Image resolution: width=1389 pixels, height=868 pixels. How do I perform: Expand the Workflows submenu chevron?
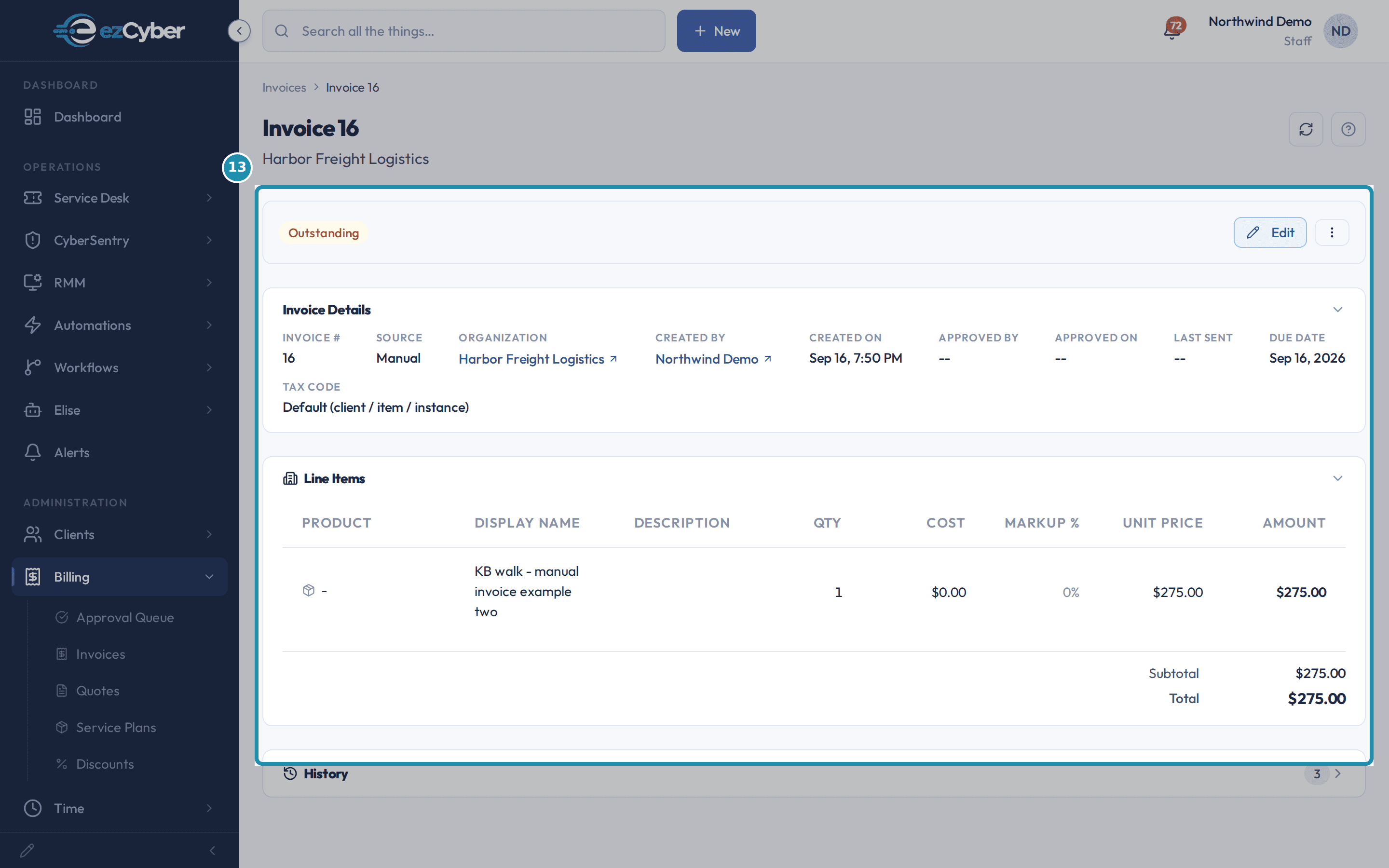[x=209, y=367]
